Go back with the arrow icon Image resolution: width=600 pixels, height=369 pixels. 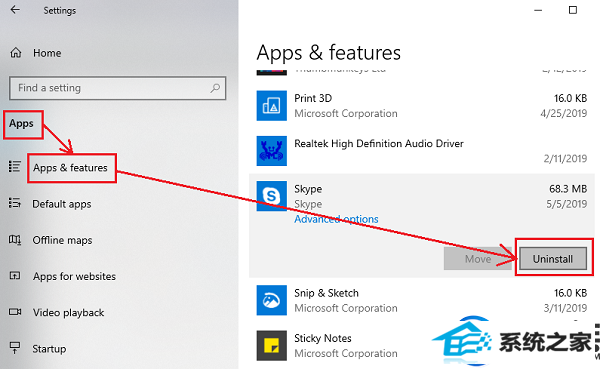pos(15,10)
